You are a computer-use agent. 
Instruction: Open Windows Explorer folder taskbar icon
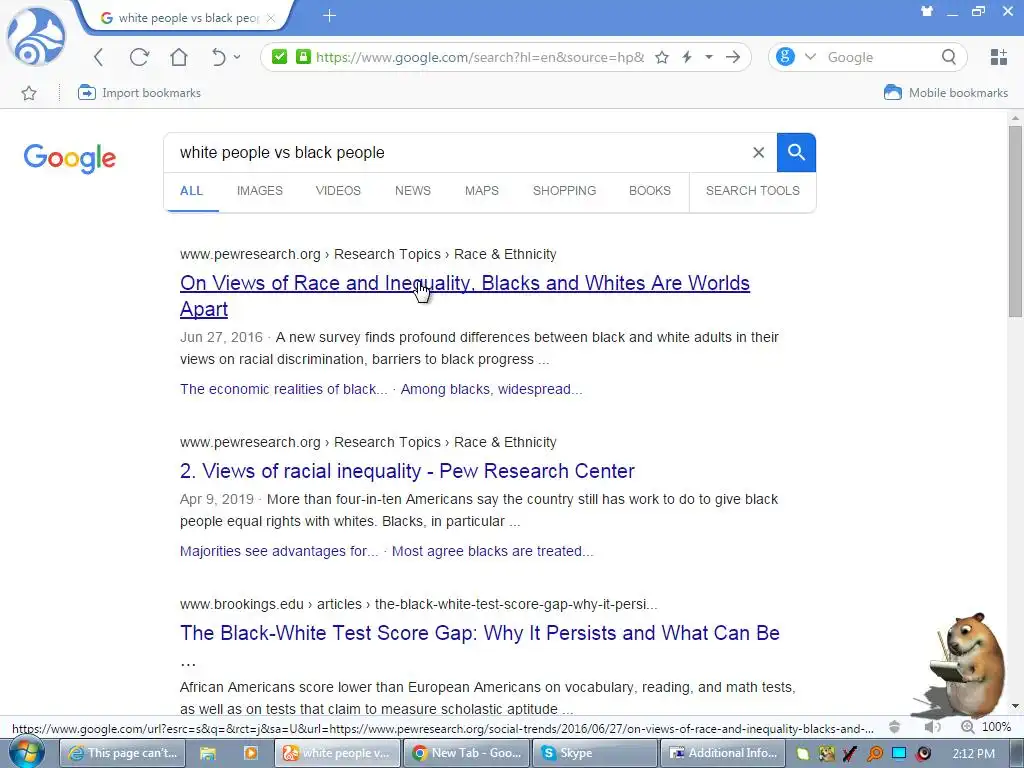pyautogui.click(x=208, y=753)
